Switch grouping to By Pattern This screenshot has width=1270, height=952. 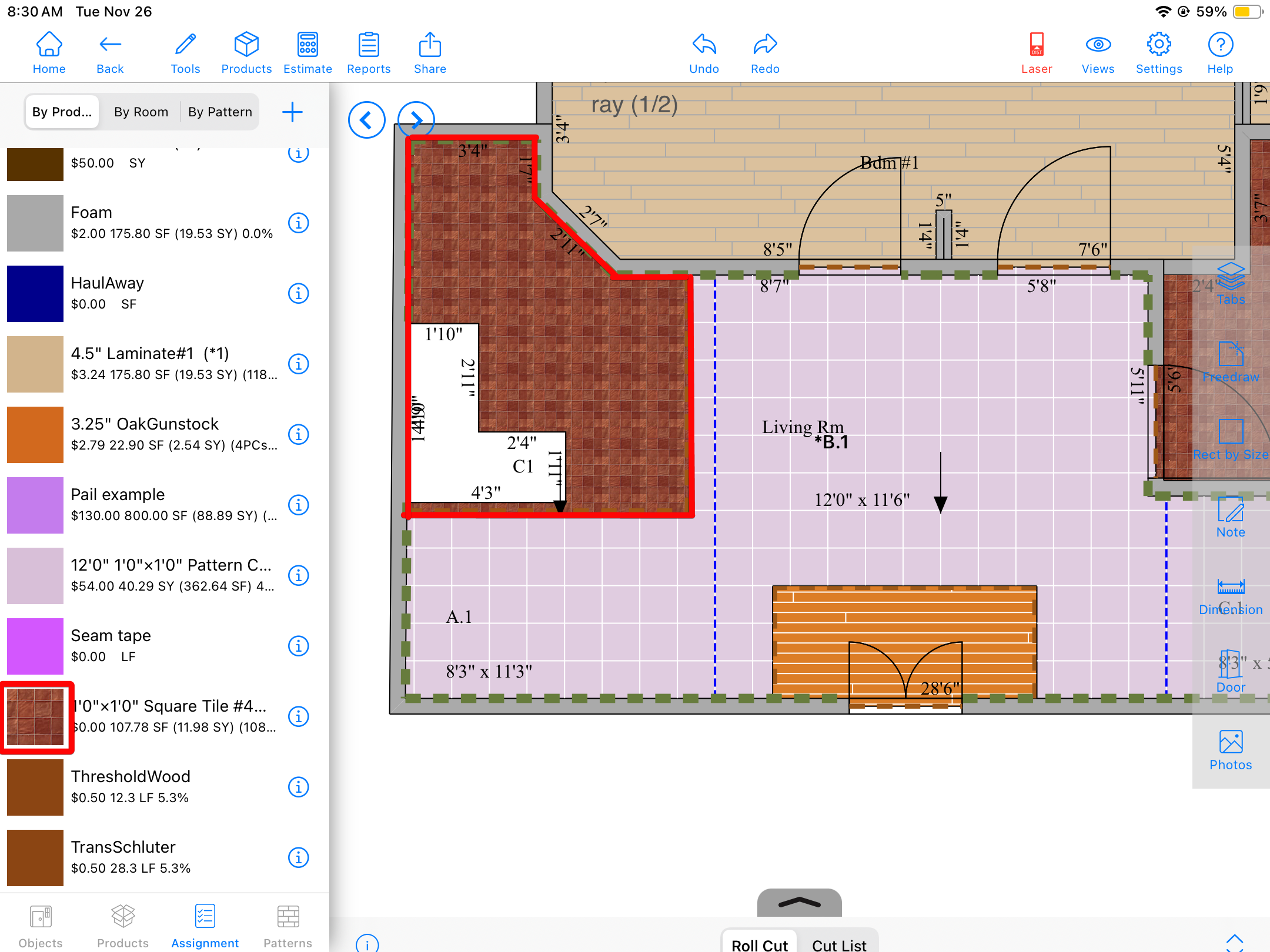point(220,112)
